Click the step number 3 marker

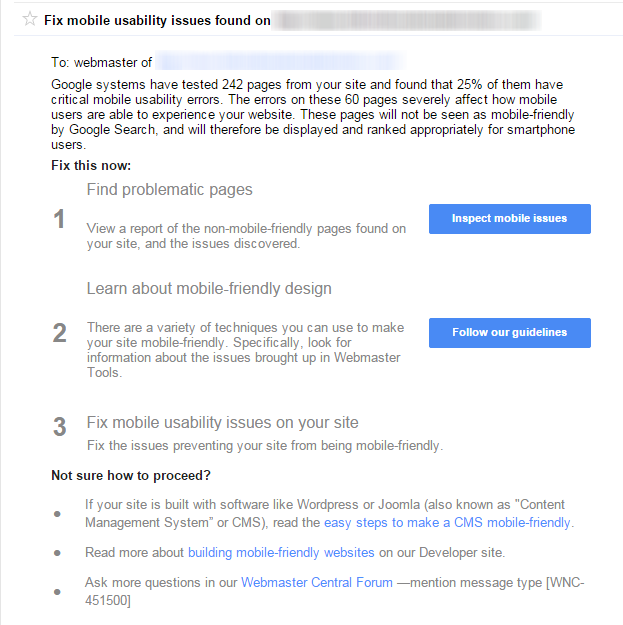[x=60, y=427]
